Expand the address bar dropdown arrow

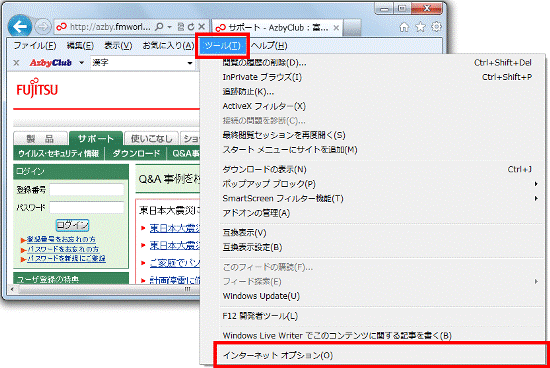point(170,27)
